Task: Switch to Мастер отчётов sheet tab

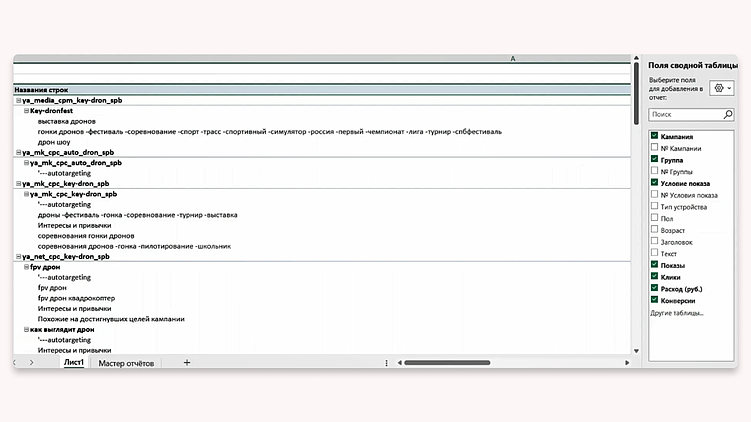Action: click(x=126, y=363)
